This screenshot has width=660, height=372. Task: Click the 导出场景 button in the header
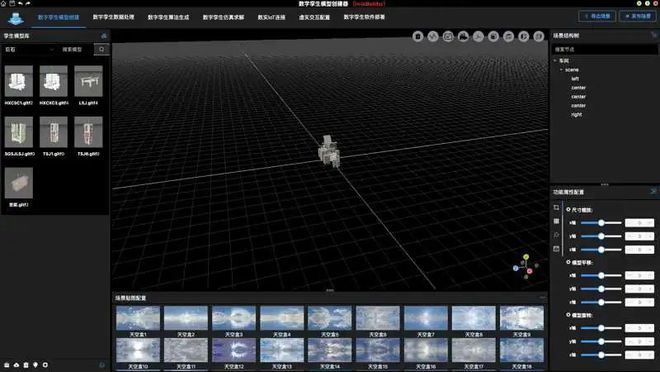point(598,16)
